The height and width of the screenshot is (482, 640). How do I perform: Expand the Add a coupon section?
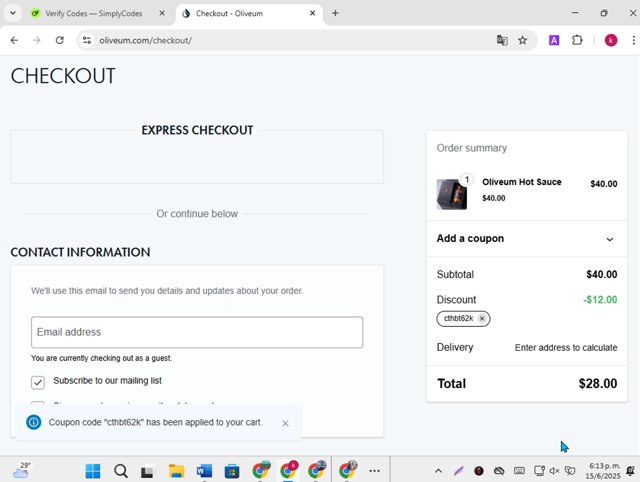527,239
